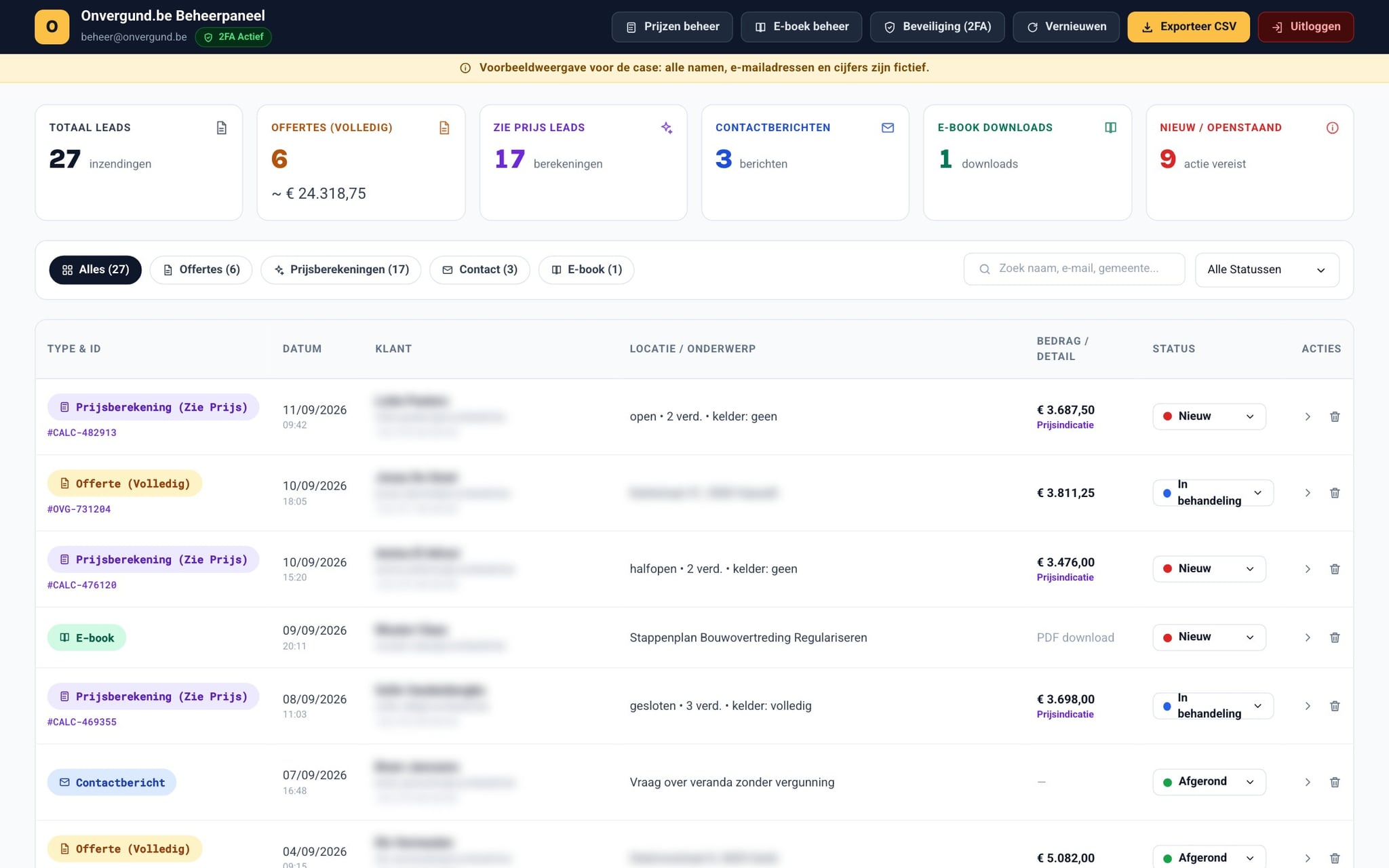
Task: Delete the #CALC-476120 row via trash icon
Action: [1335, 569]
